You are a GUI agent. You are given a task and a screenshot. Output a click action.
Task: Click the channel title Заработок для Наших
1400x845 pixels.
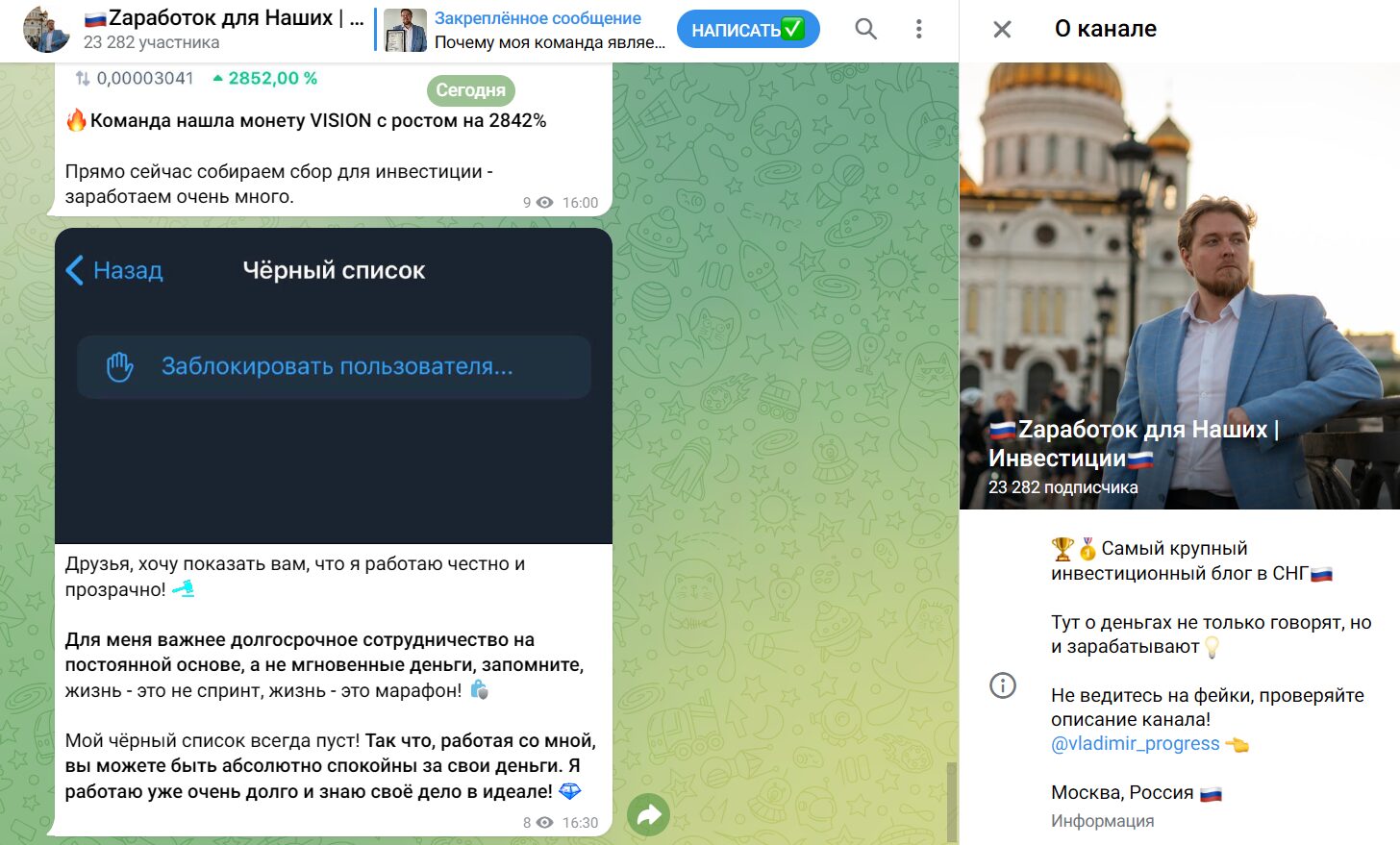click(223, 17)
